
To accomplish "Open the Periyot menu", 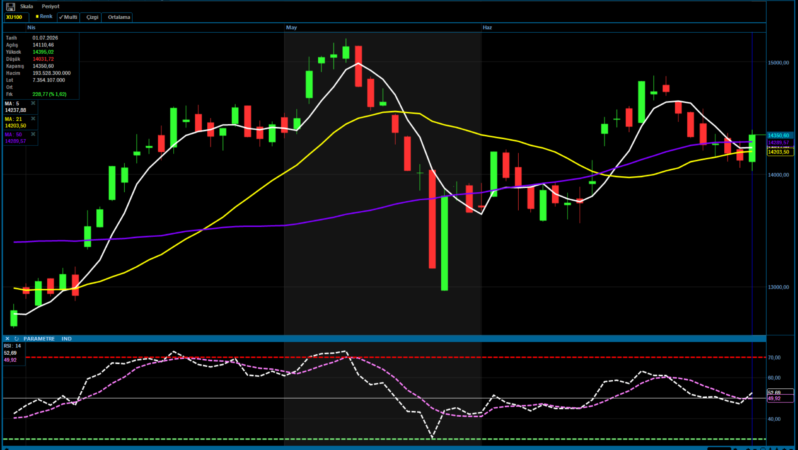I will pyautogui.click(x=50, y=7).
